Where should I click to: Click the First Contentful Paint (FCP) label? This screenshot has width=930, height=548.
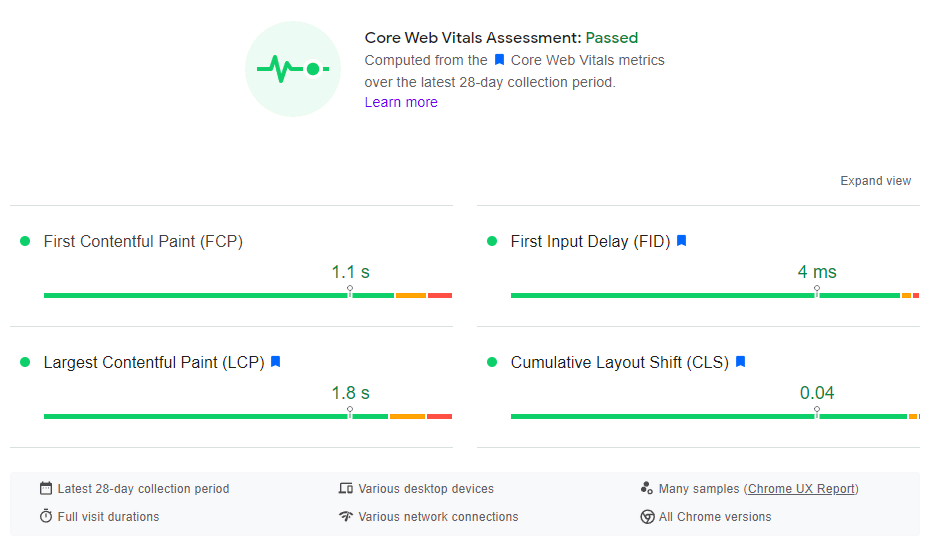click(x=143, y=241)
